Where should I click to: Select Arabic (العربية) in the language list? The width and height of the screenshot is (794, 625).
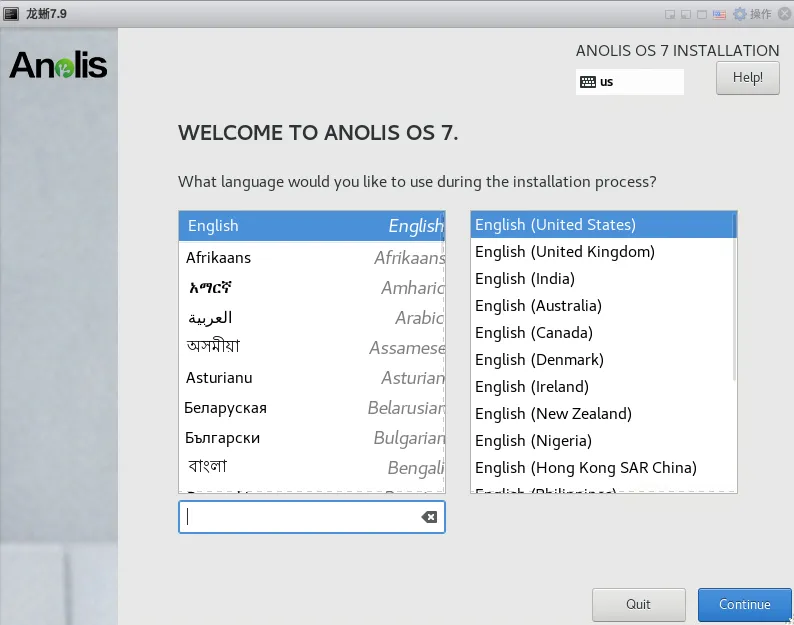311,318
